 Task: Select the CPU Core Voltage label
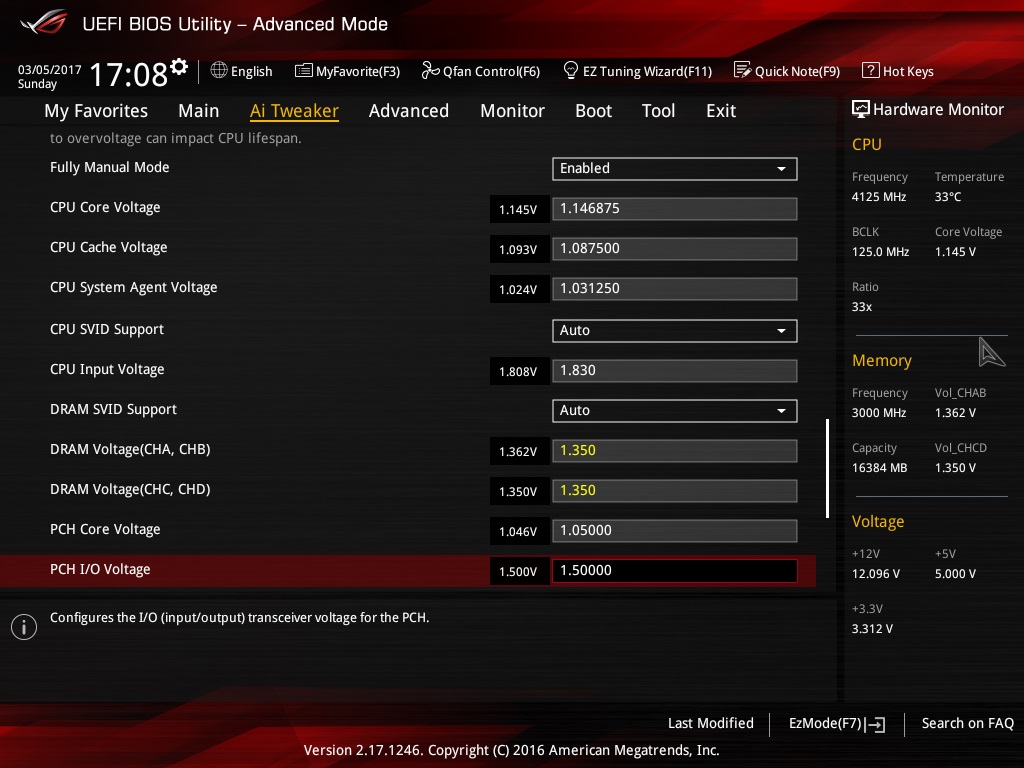coord(105,208)
